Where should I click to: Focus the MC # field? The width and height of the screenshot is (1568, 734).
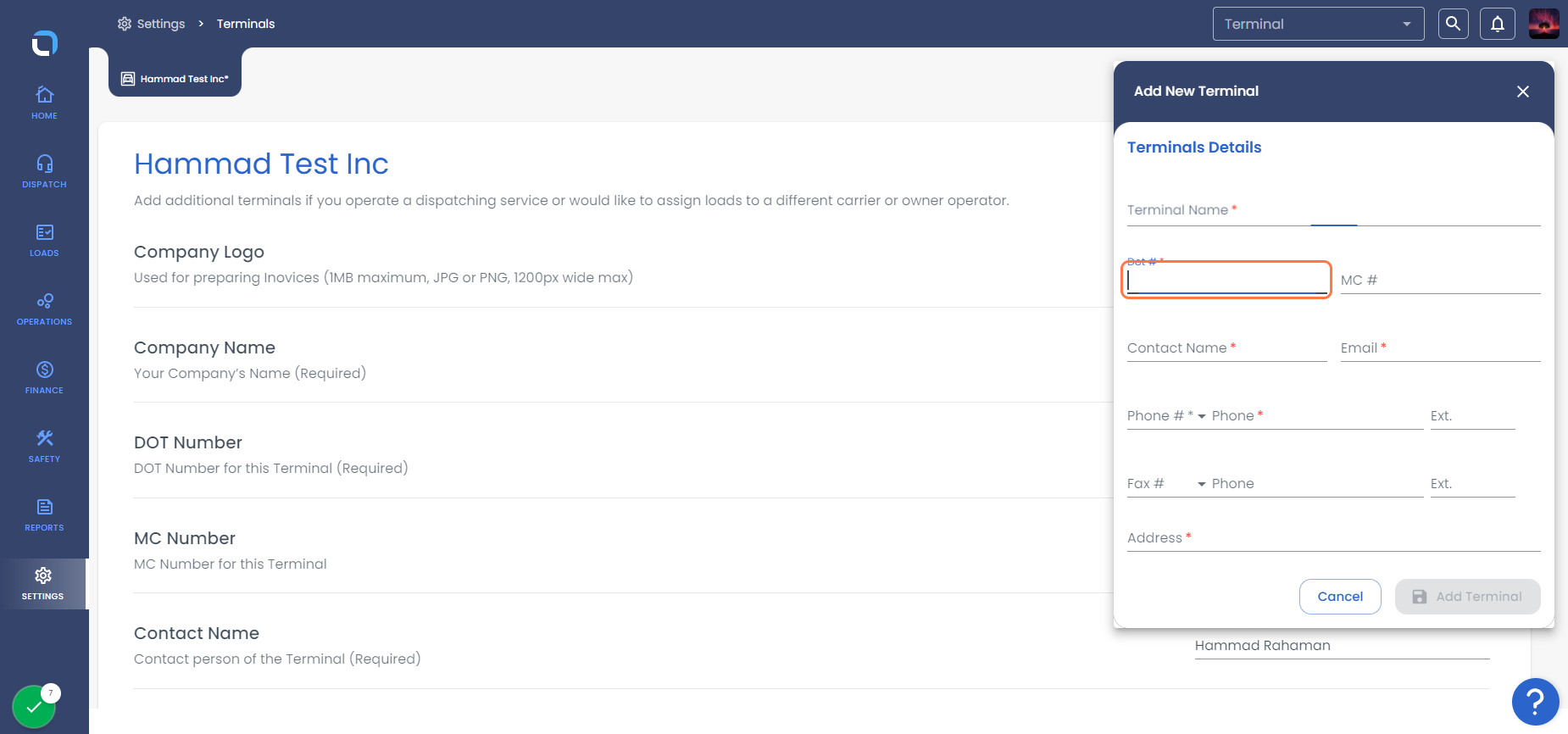(x=1440, y=281)
